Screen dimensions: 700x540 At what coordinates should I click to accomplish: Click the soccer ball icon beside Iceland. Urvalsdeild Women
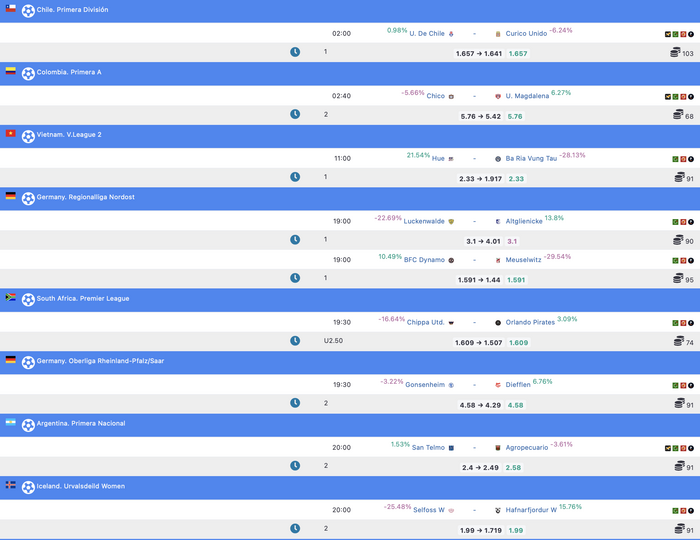tap(28, 487)
